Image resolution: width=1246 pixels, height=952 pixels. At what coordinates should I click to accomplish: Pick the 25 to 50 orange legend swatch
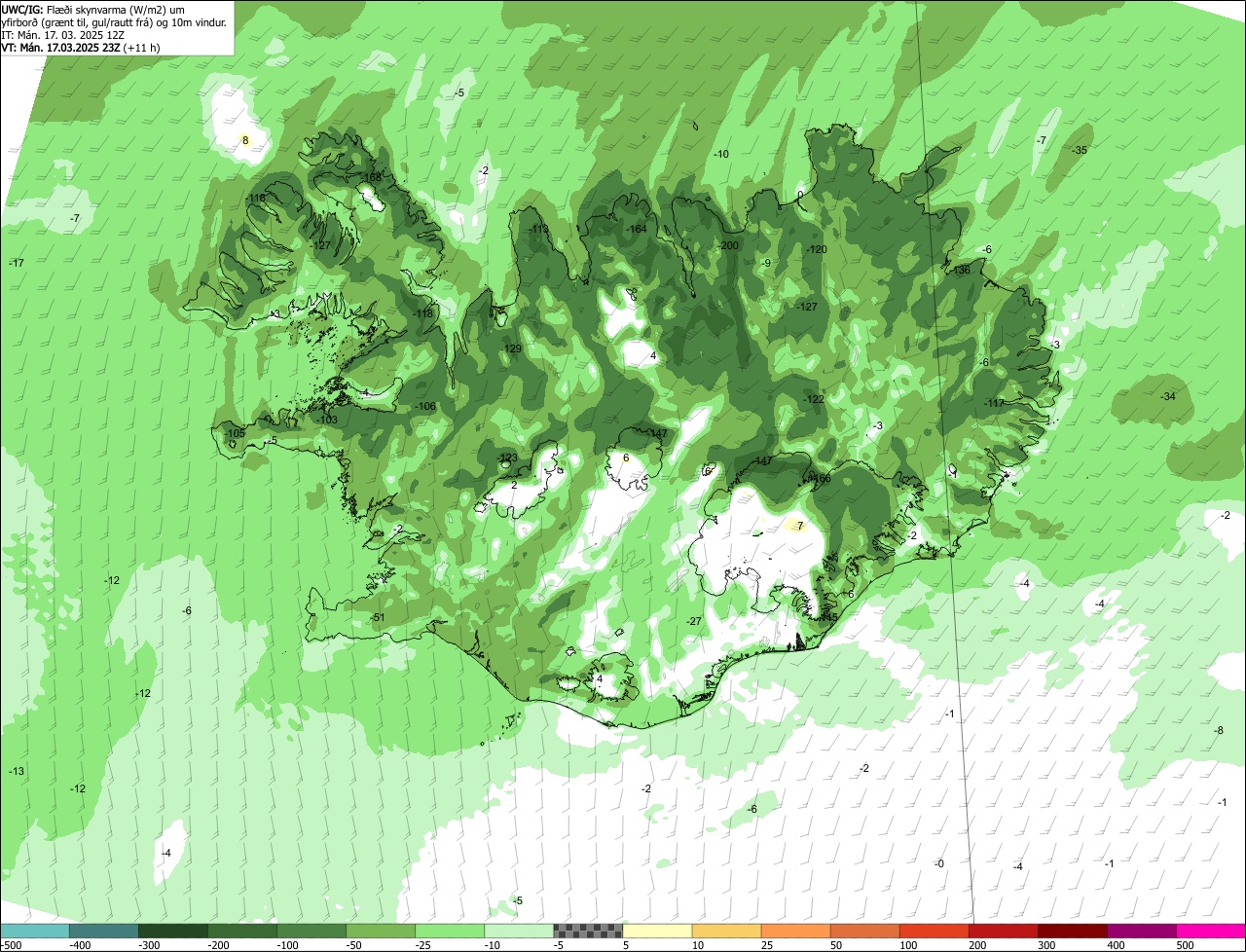795,931
